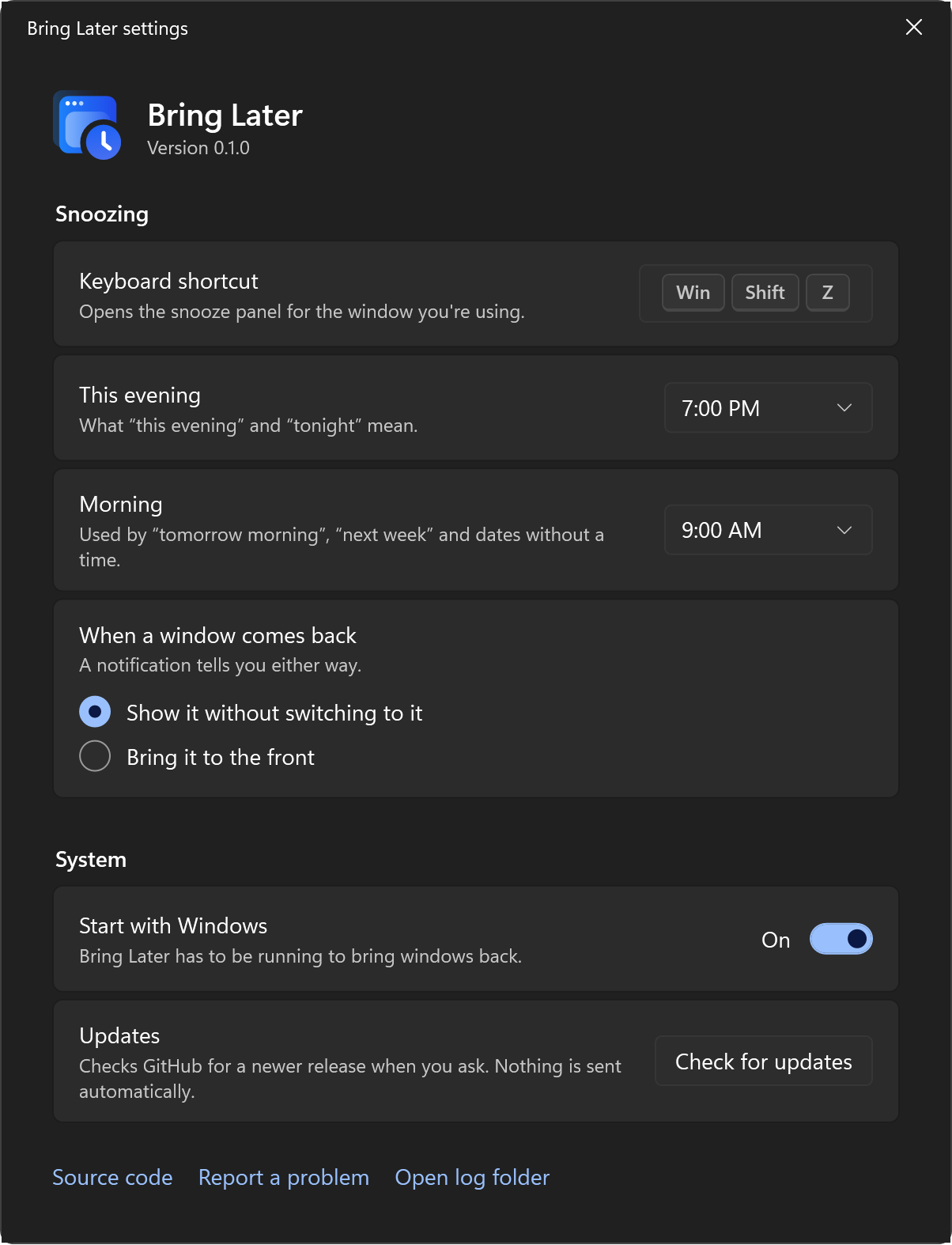952x1245 pixels.
Task: Click the 'Version 0.1.0' text
Action: pos(198,149)
